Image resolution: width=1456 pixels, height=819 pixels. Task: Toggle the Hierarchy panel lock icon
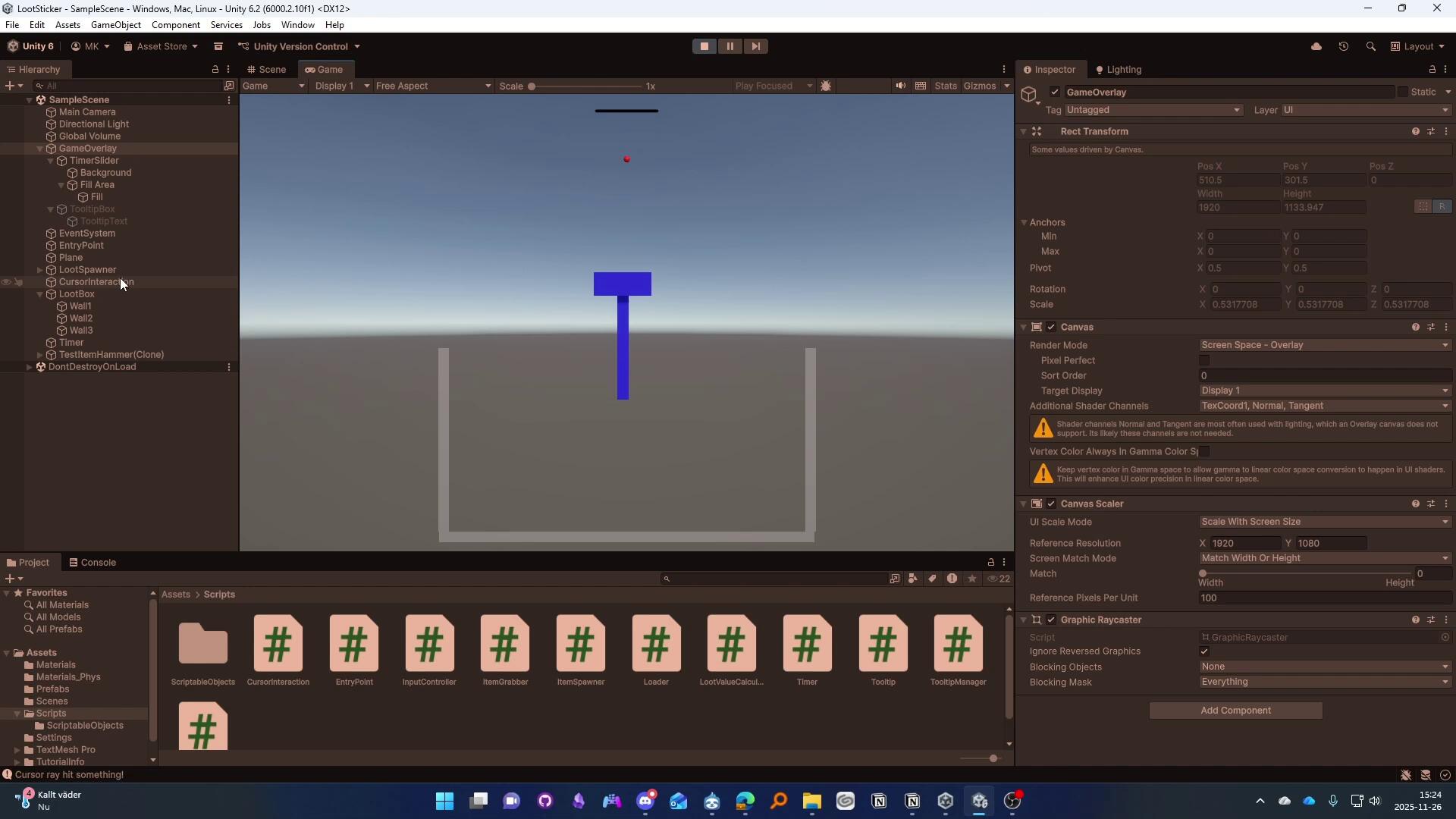tap(215, 69)
